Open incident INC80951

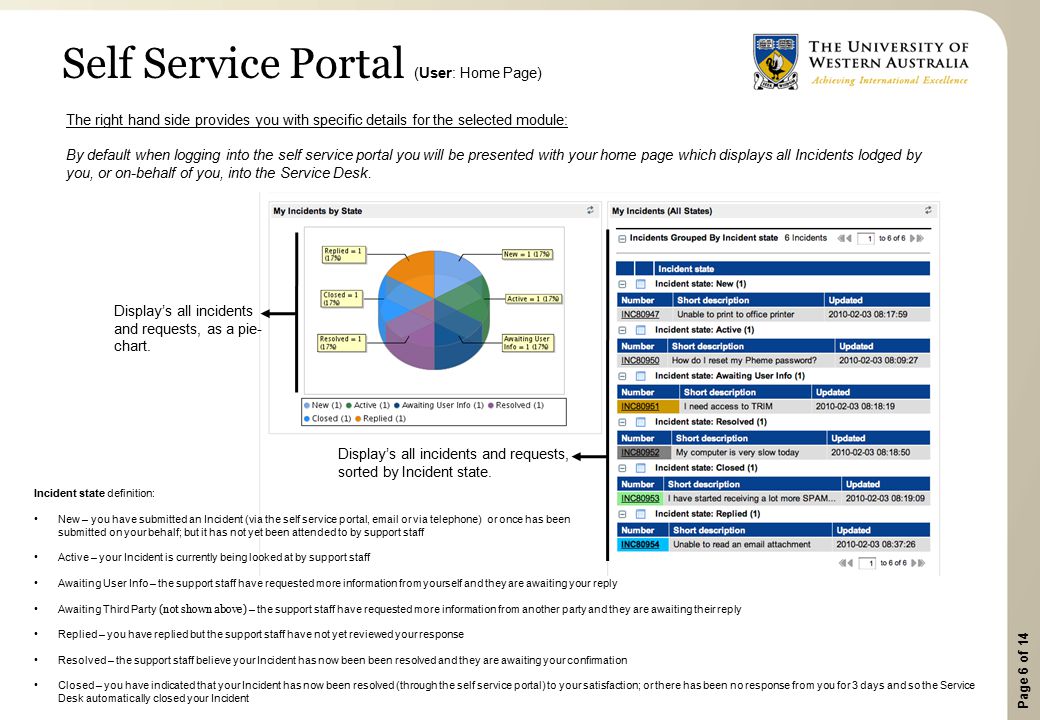[x=640, y=406]
